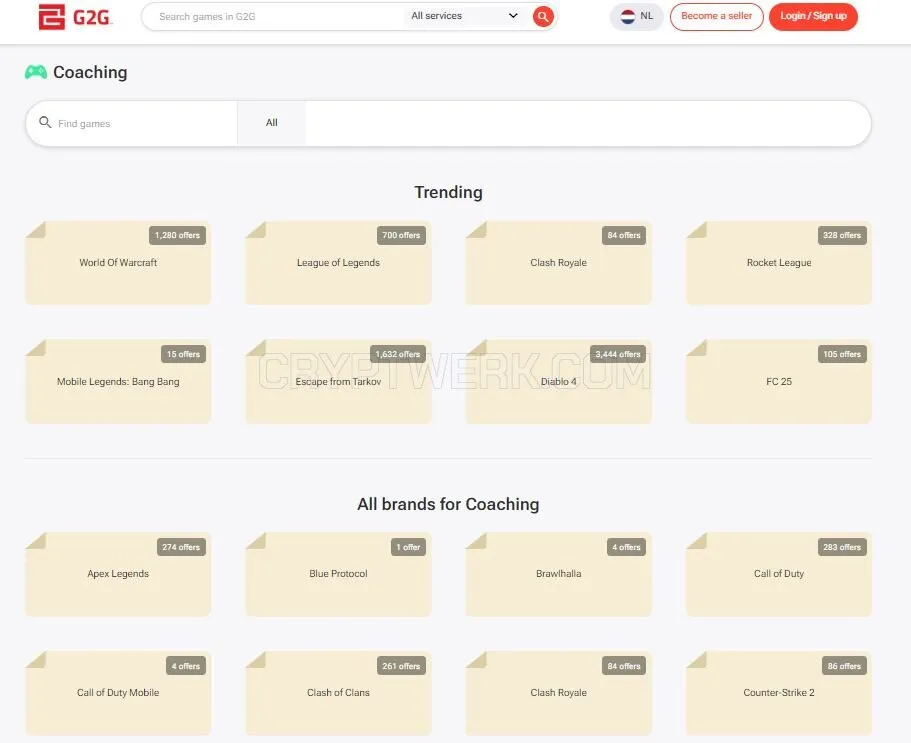Click the Find games magnifier icon
This screenshot has width=911, height=743.
[x=45, y=123]
